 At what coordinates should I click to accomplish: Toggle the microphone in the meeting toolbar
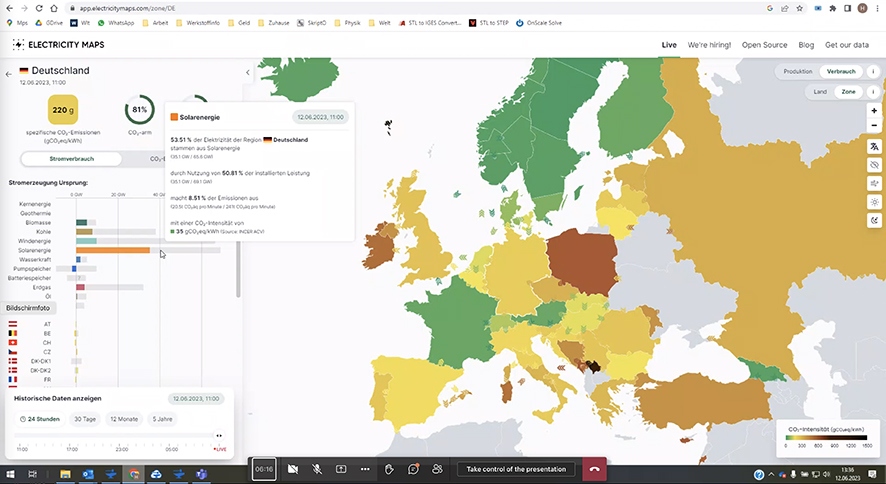[317, 469]
